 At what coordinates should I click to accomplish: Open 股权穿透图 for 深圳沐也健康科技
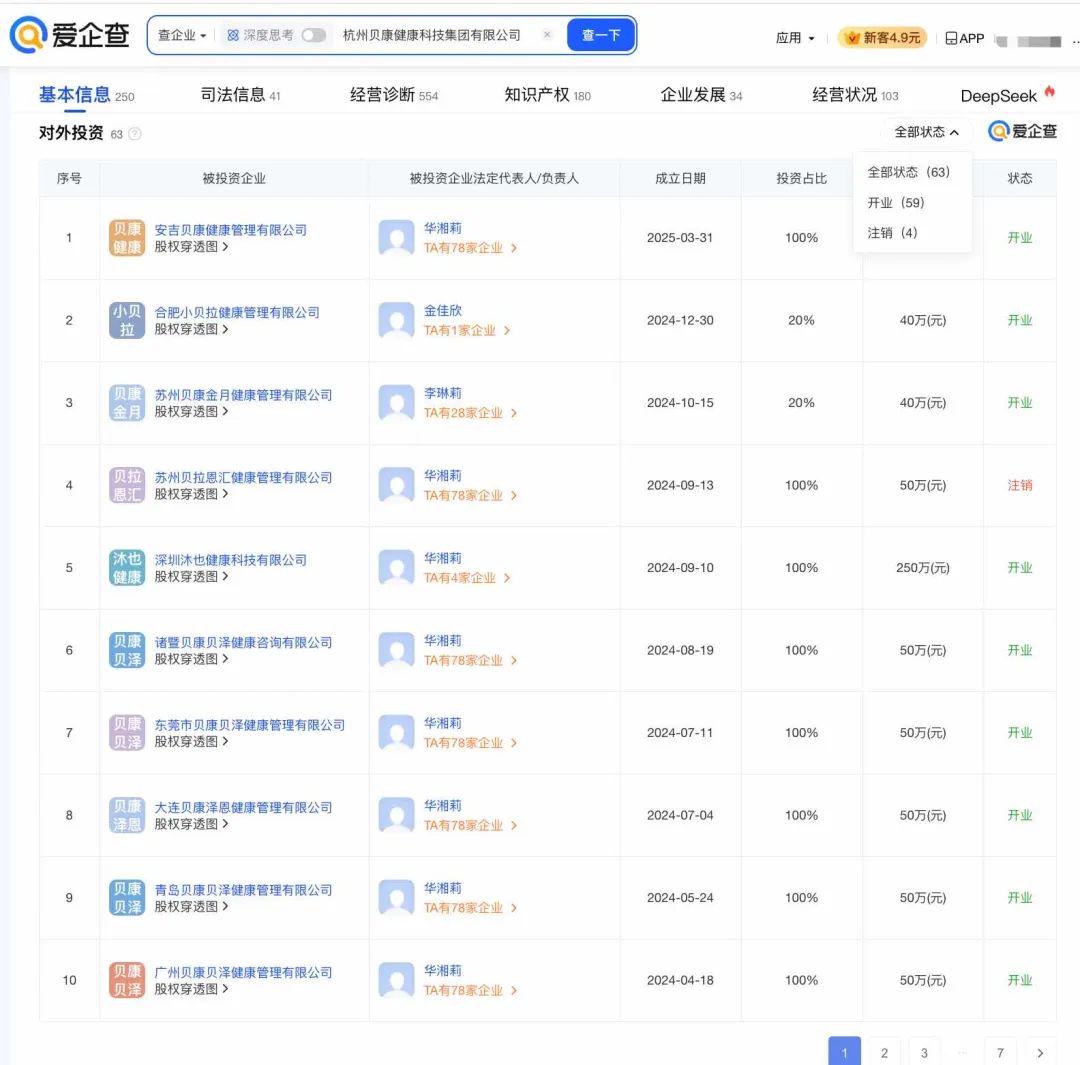[x=191, y=577]
